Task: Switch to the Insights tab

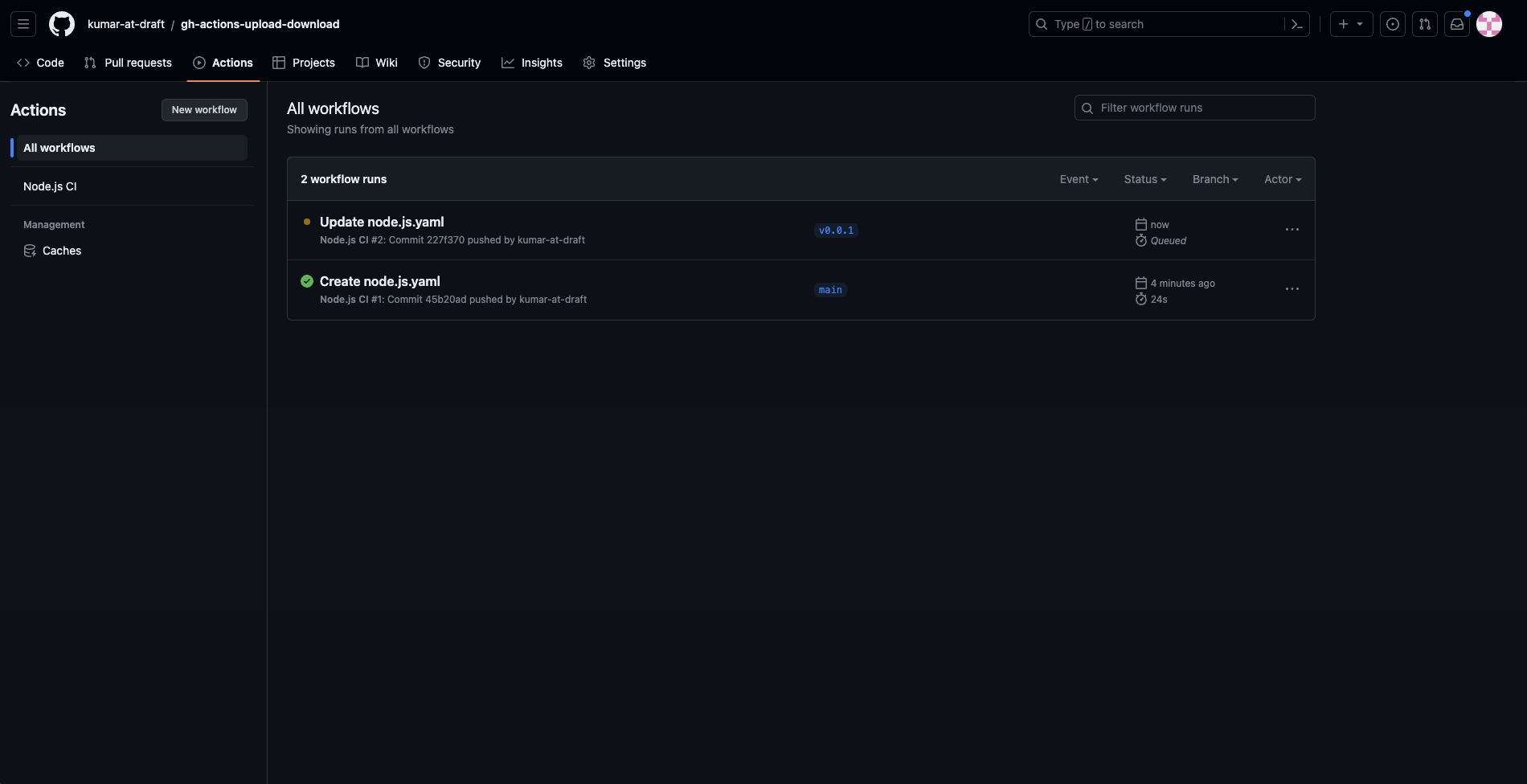Action: (x=532, y=63)
